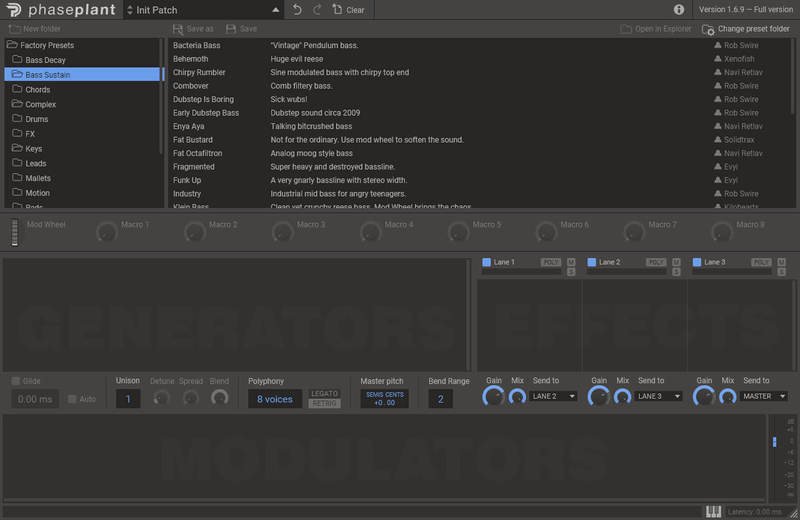This screenshot has height=520, width=800.
Task: Expand the Init Patch preset dropdown
Action: click(276, 10)
